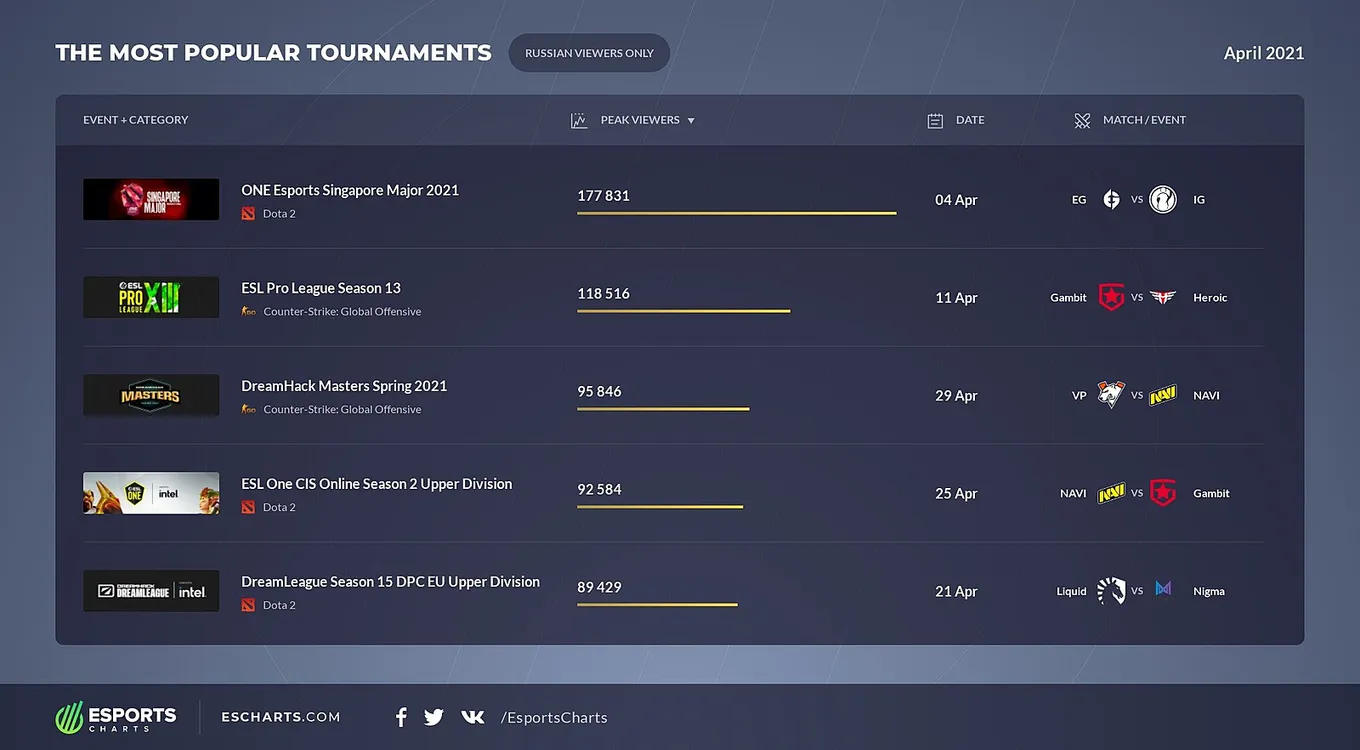Viewport: 1360px width, 750px height.
Task: Click the Singapore Major banner thumbnail
Action: [x=151, y=200]
